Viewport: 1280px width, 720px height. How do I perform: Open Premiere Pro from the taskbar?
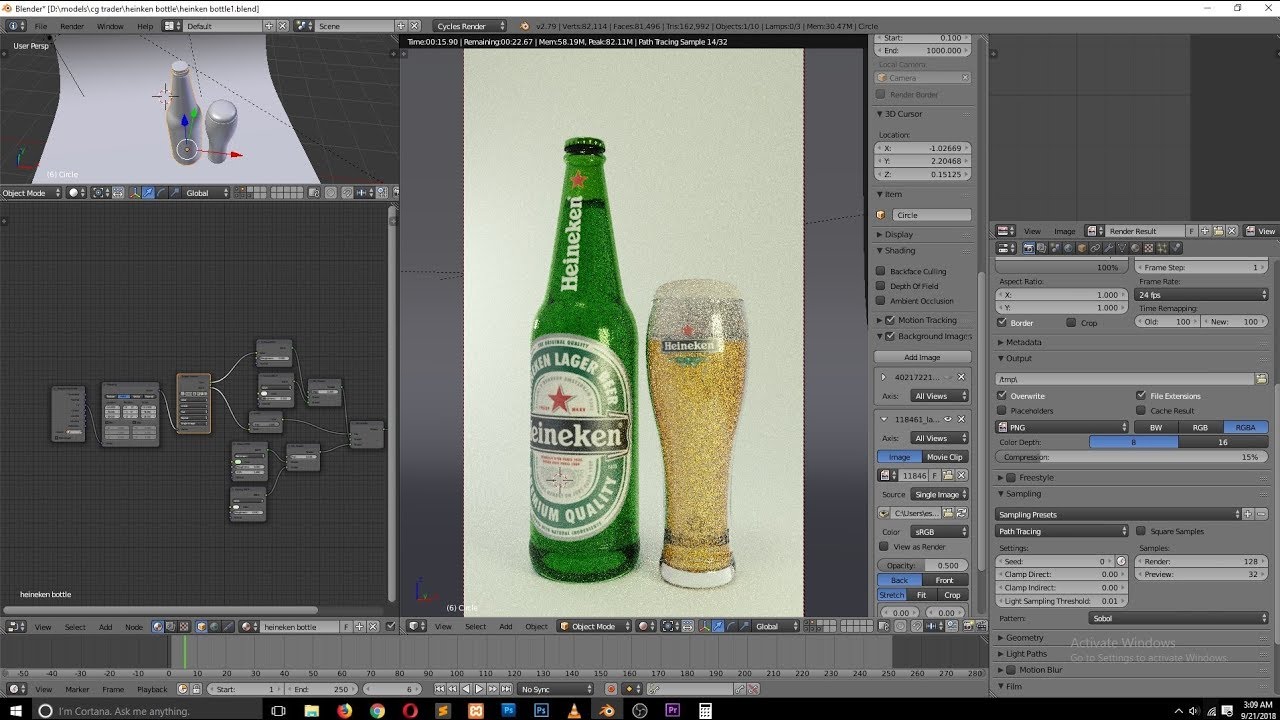click(672, 710)
